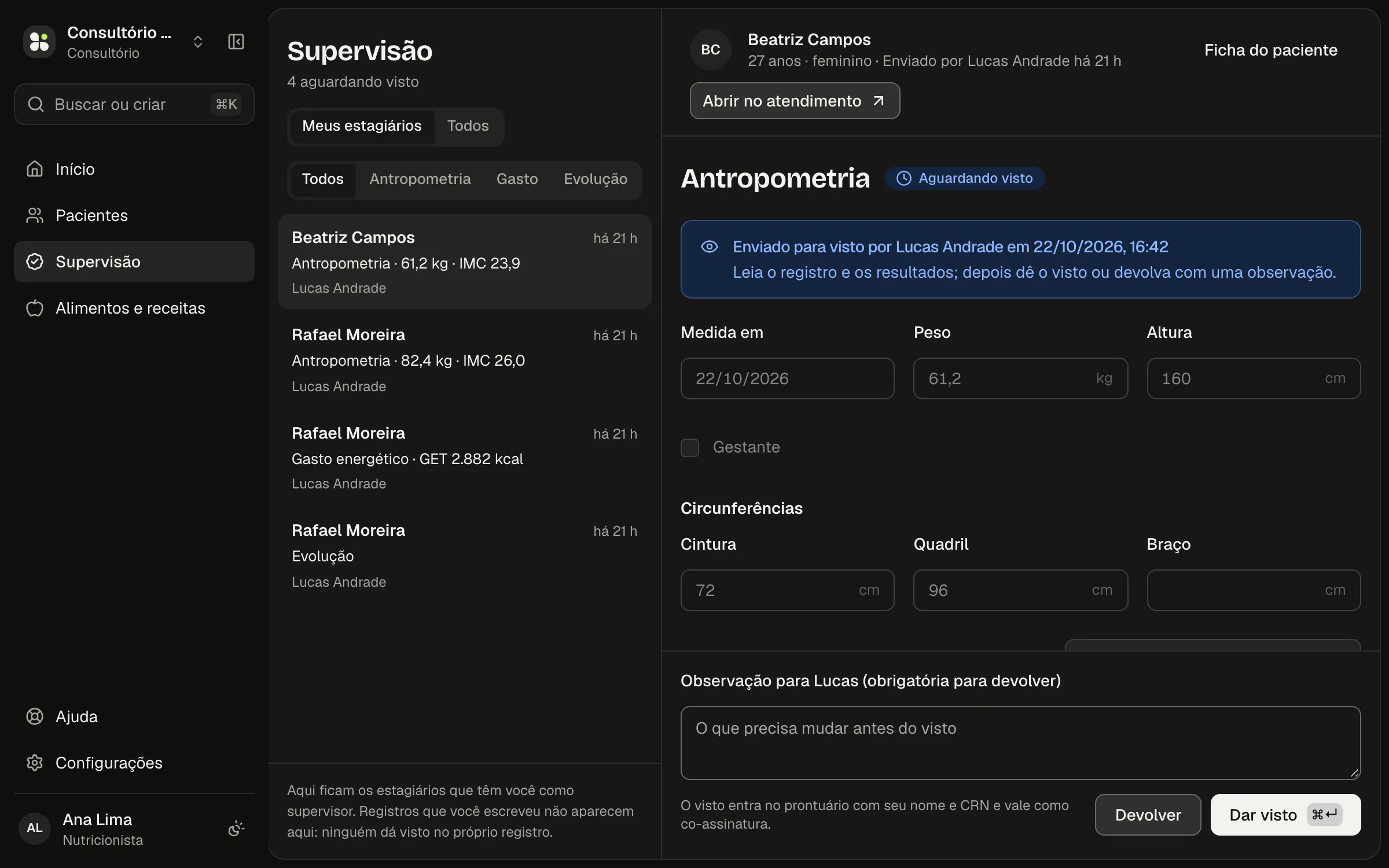
Task: Open the Consultório workspace switcher chevrons
Action: (198, 42)
